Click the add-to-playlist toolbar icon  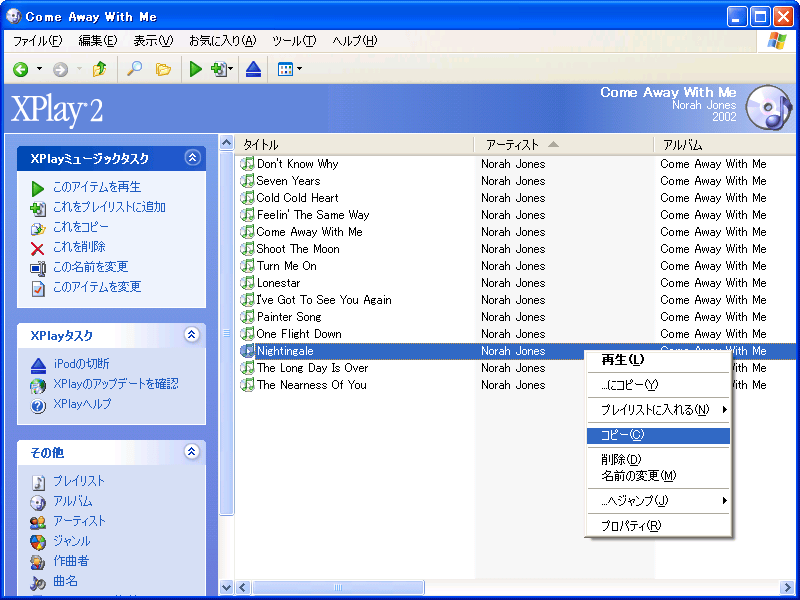click(x=219, y=69)
